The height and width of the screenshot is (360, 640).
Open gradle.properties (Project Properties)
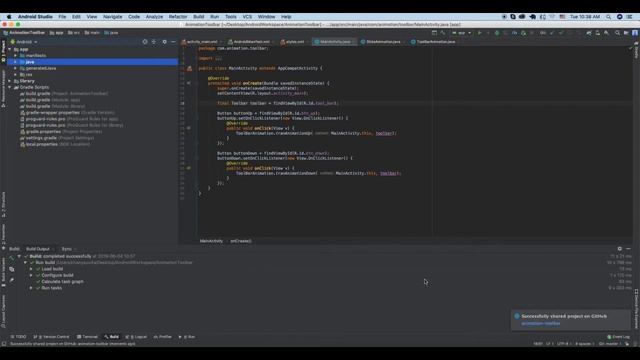(61, 132)
